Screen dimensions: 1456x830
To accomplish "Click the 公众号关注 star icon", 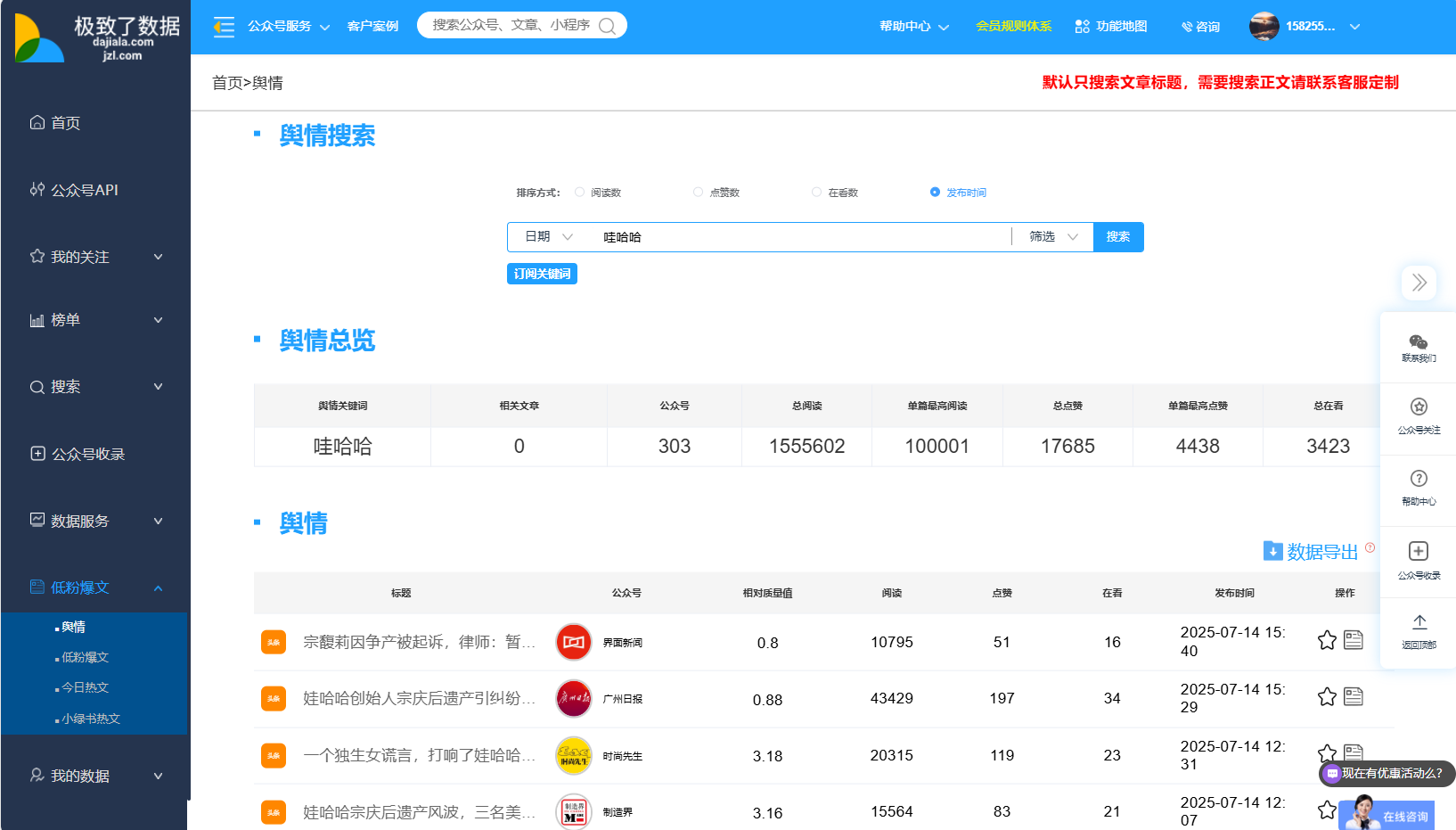I will click(x=1419, y=407).
